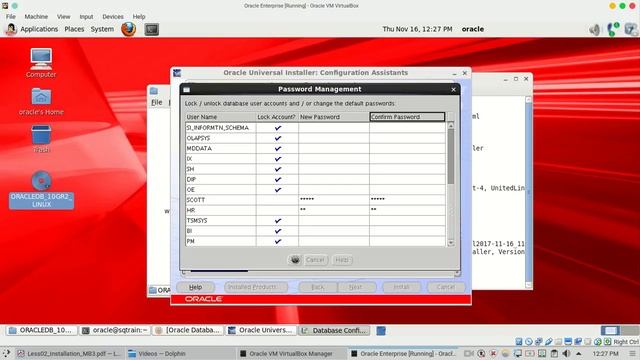This screenshot has height=360, width=640.
Task: Open File menu in background window
Action: tap(157, 102)
